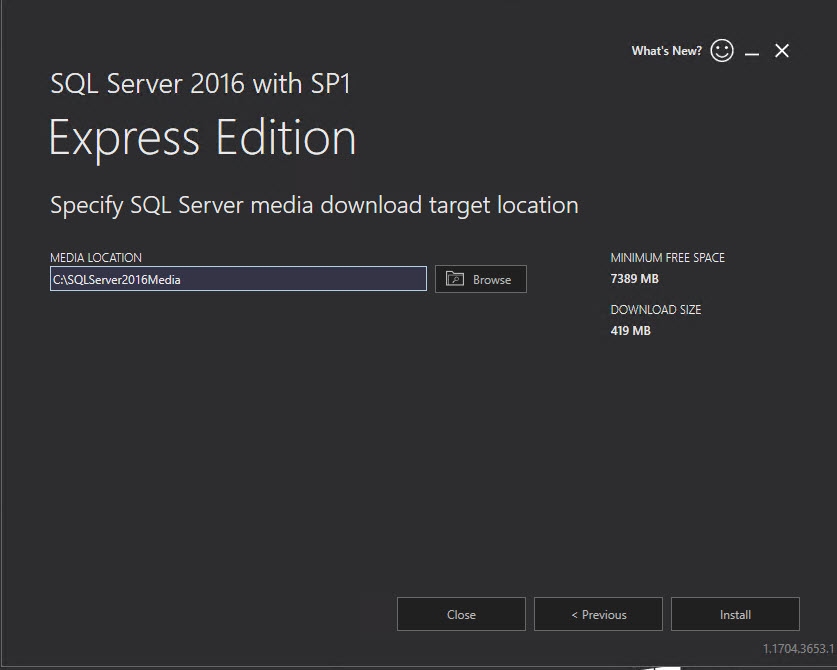The image size is (837, 670).
Task: Start installation with the Install button
Action: pos(735,614)
